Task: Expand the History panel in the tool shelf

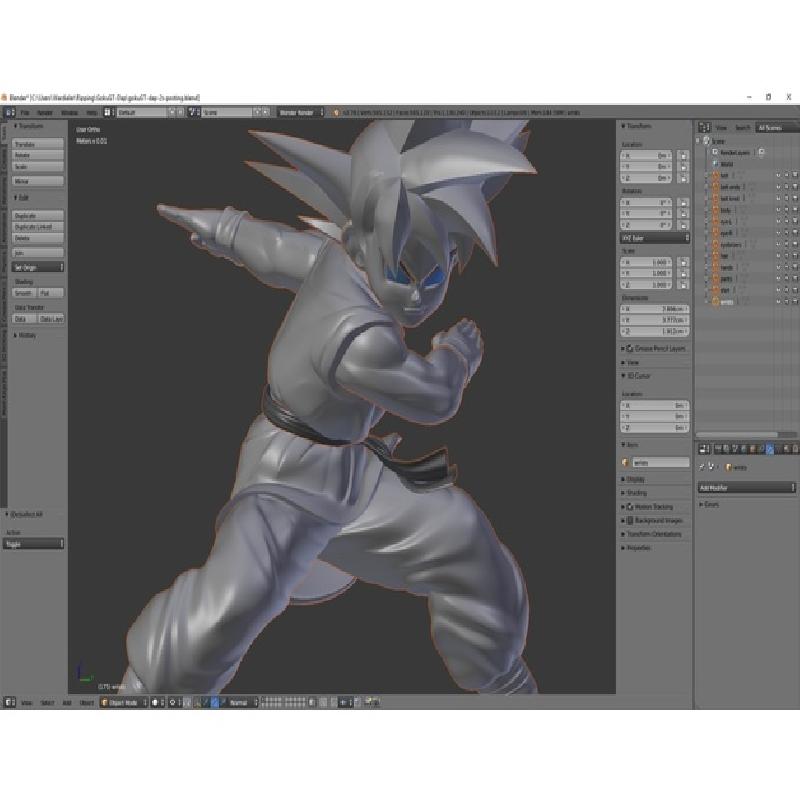Action: (x=25, y=335)
